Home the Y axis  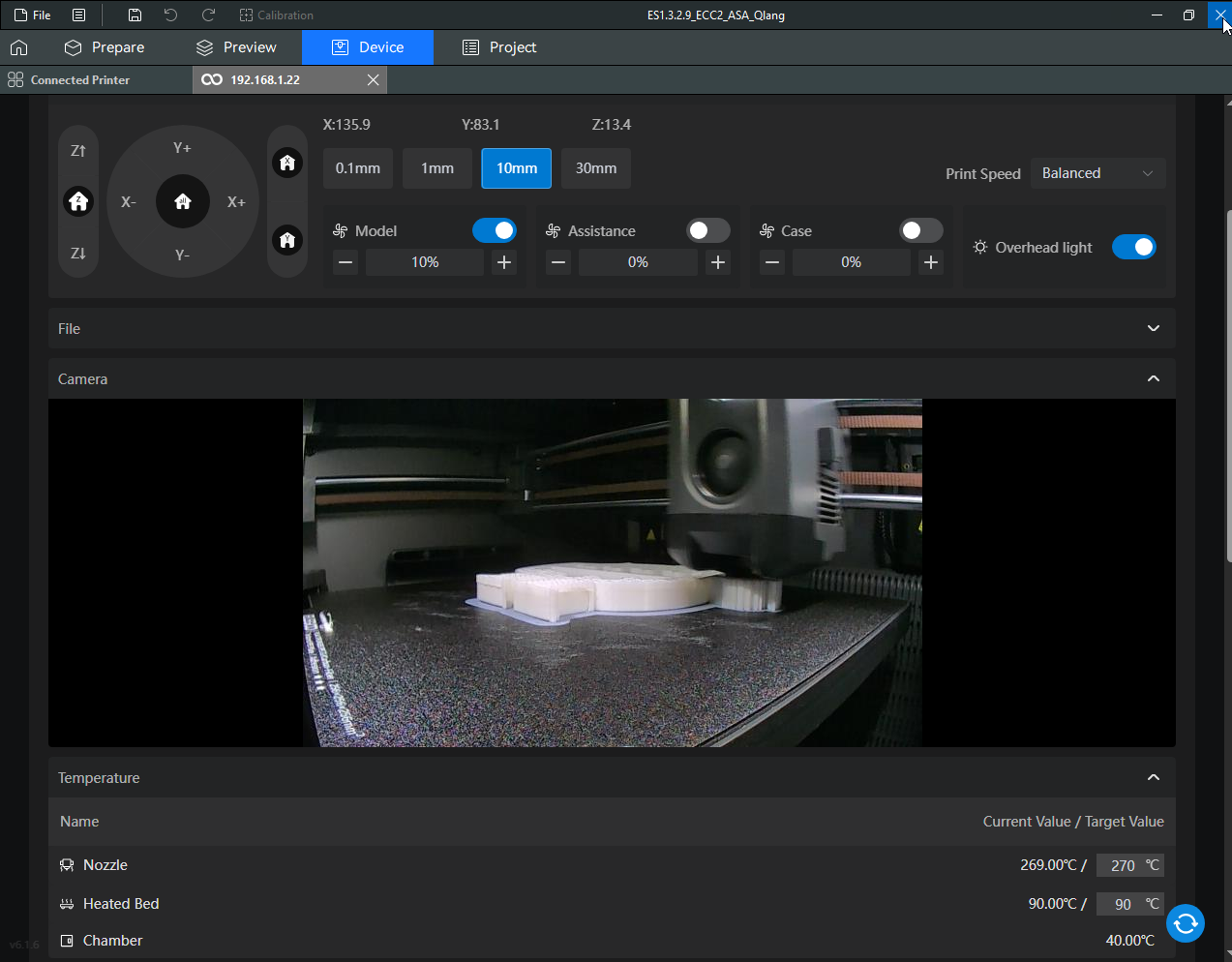point(287,240)
